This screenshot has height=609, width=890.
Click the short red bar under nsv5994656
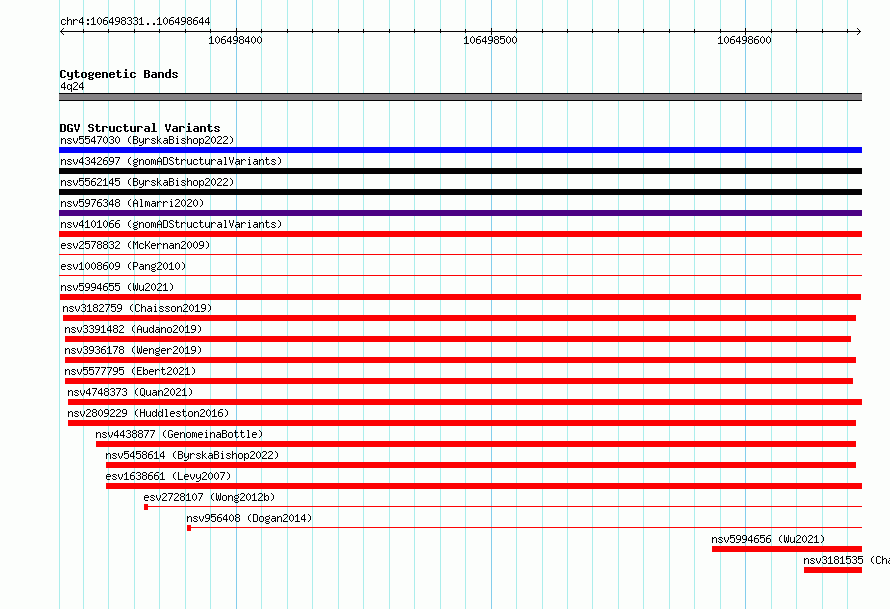[x=787, y=549]
